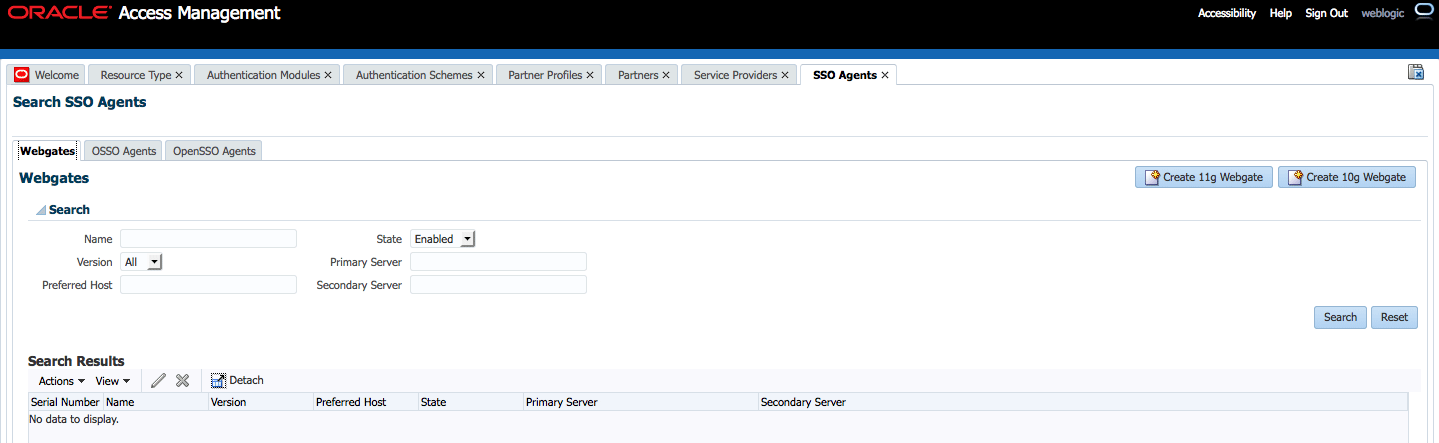
Task: Click the pencil Edit icon in Search Results
Action: pos(158,380)
